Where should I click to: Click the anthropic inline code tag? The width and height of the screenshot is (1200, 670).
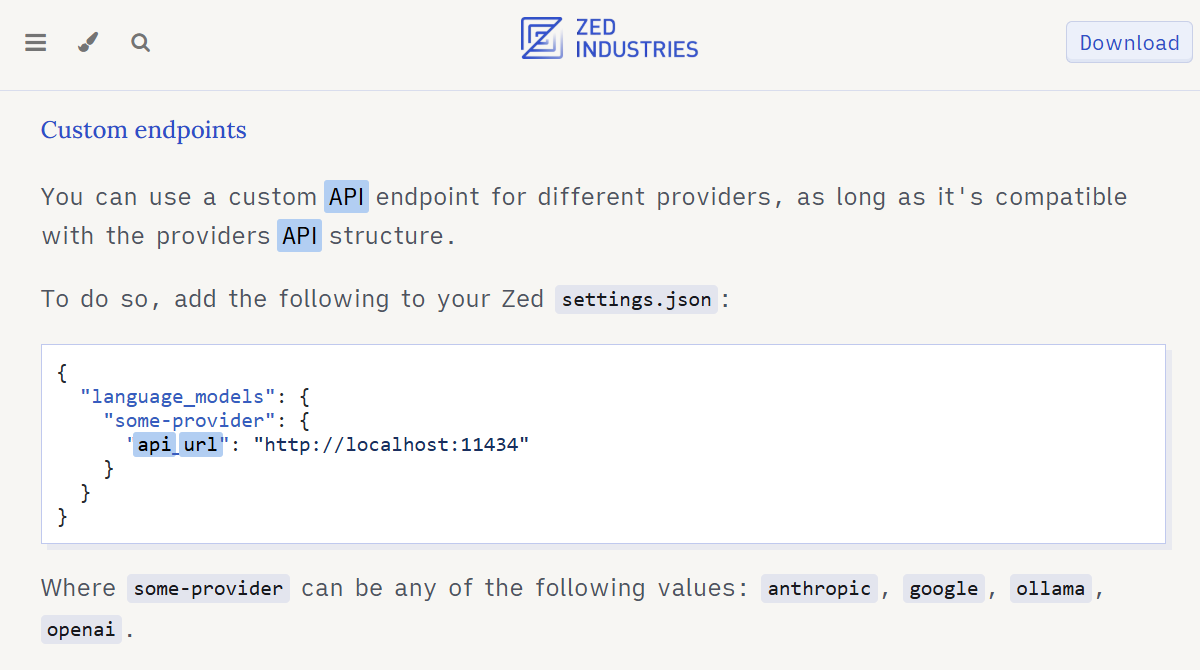tap(819, 588)
